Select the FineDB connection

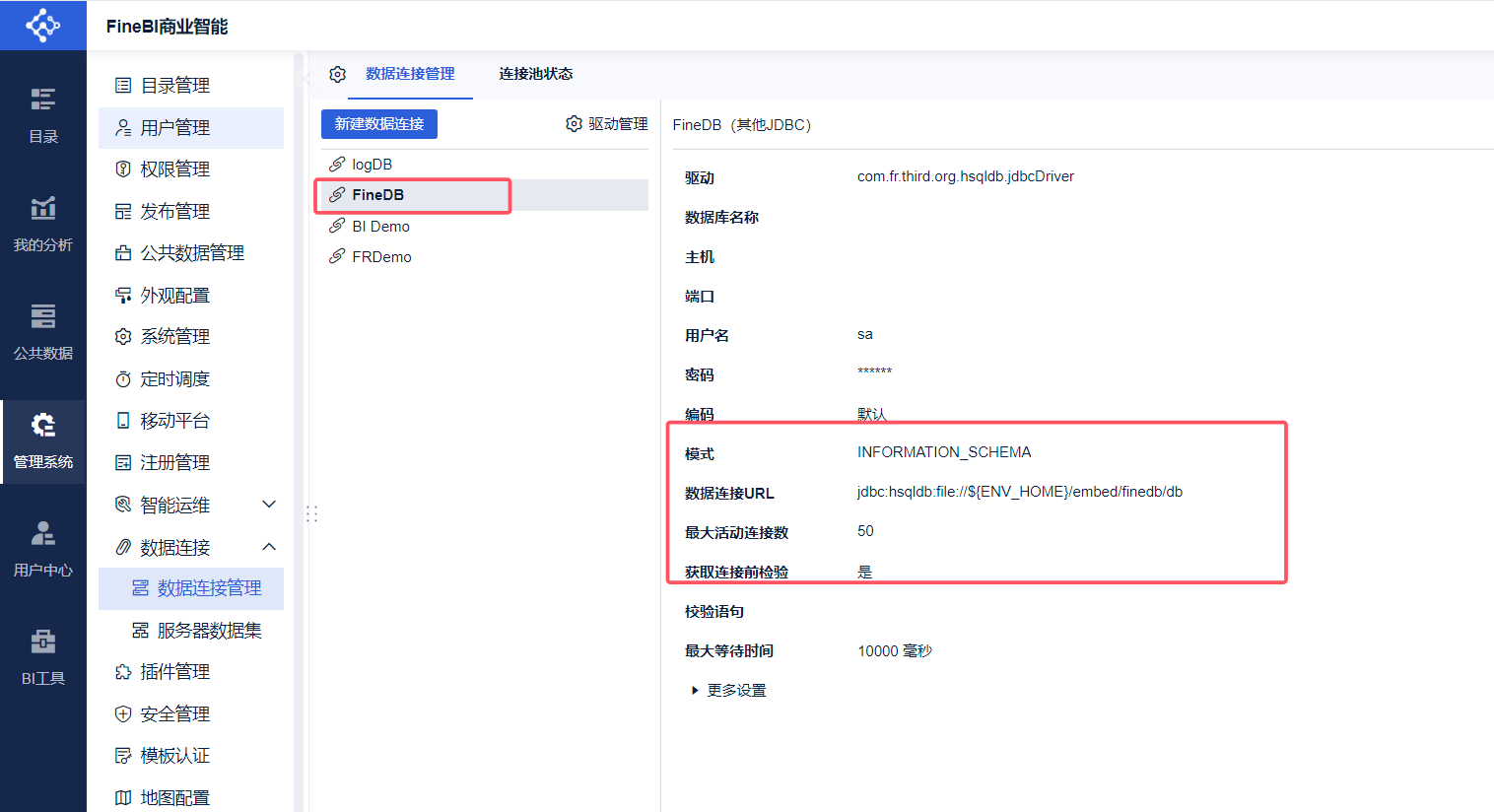coord(485,195)
